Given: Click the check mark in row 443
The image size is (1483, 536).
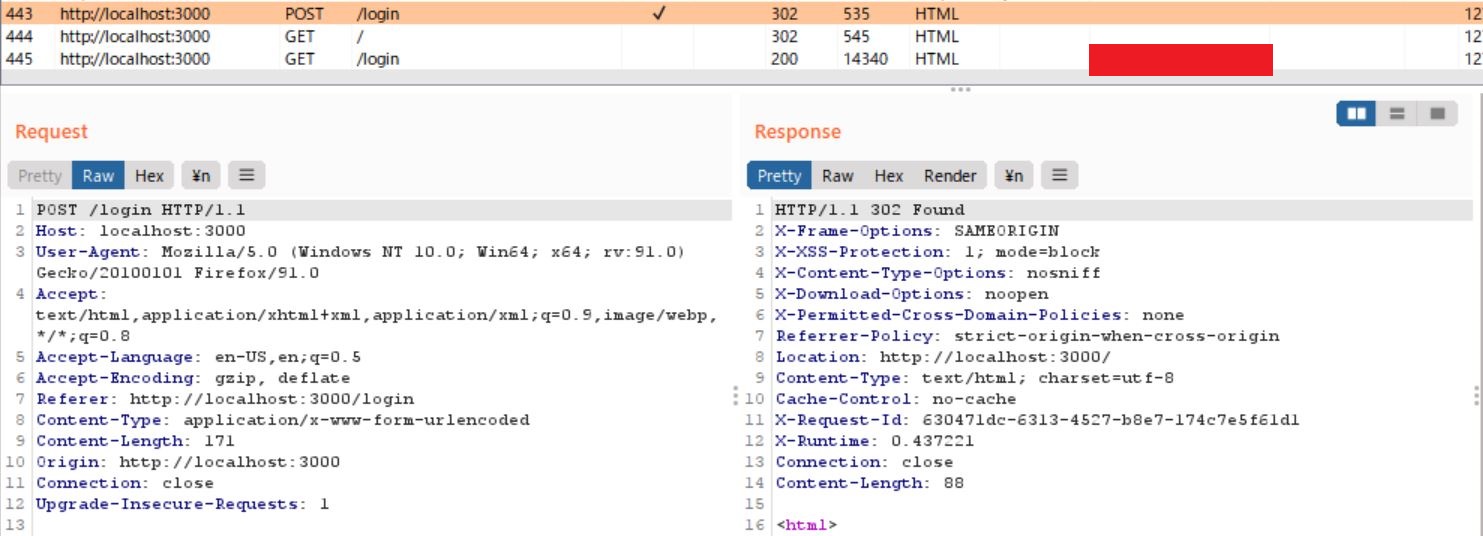Looking at the screenshot, I should click(658, 14).
